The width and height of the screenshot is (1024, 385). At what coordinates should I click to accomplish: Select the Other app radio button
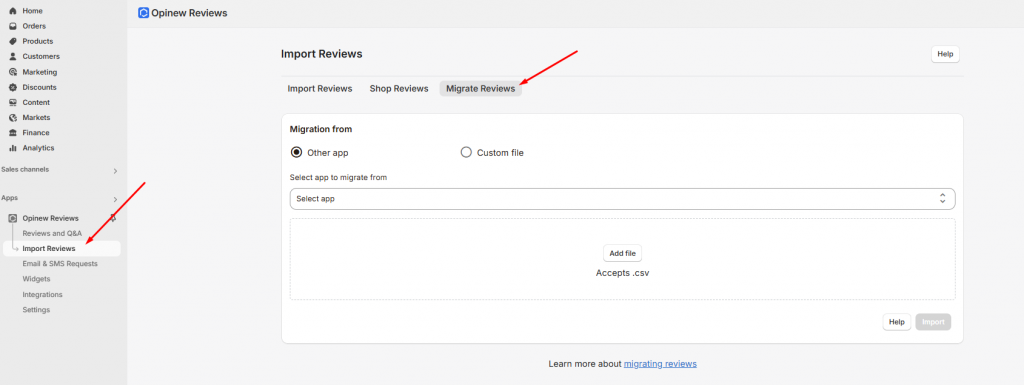click(296, 153)
